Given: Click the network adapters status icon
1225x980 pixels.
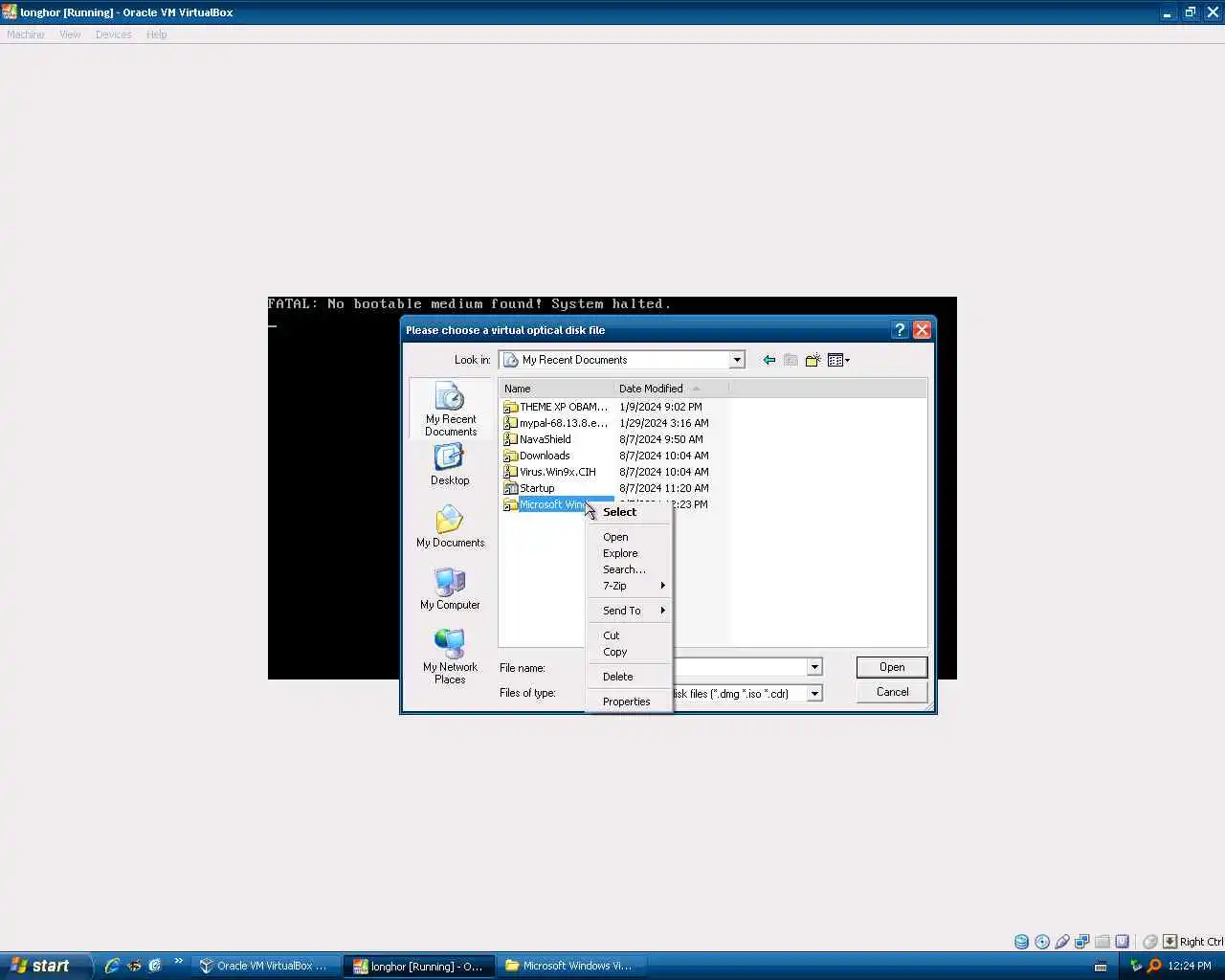Looking at the screenshot, I should pos(1082,942).
